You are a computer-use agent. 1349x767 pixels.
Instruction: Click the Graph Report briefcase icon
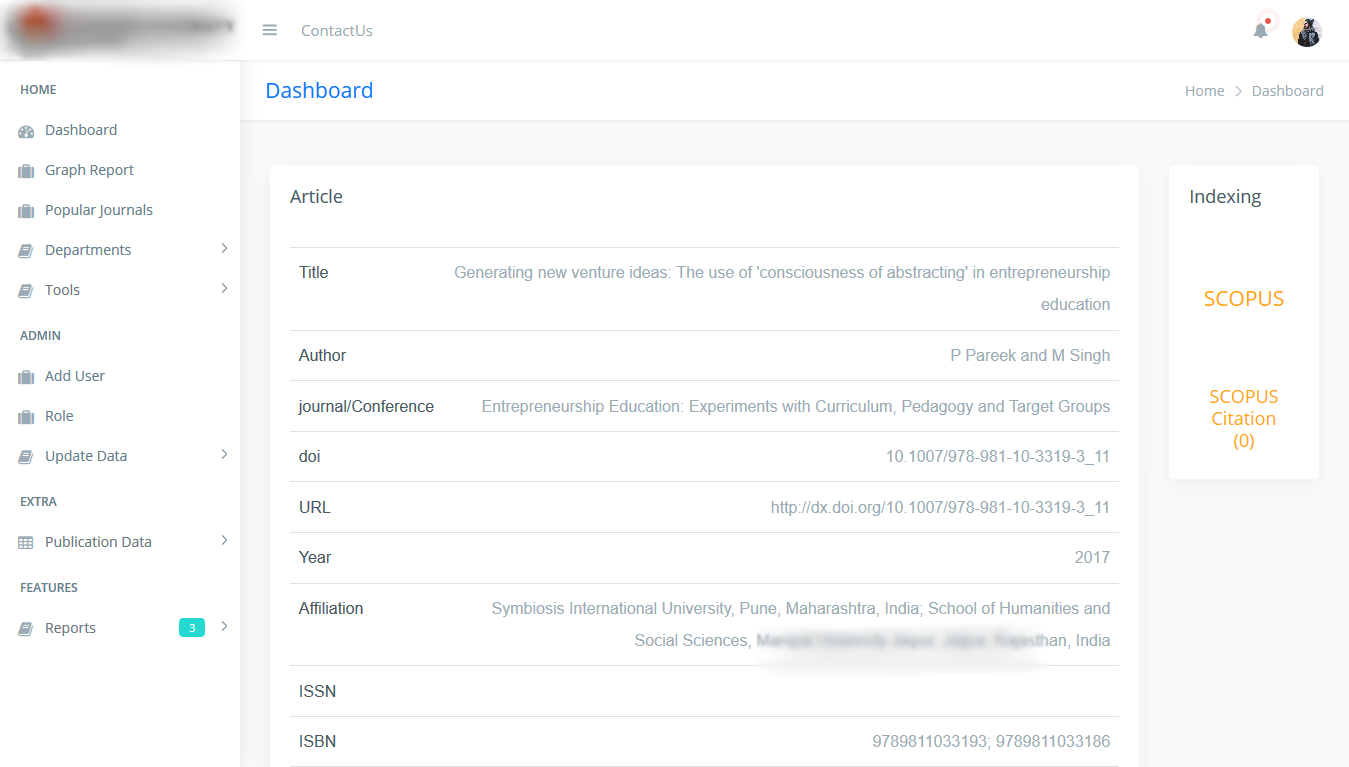26,171
